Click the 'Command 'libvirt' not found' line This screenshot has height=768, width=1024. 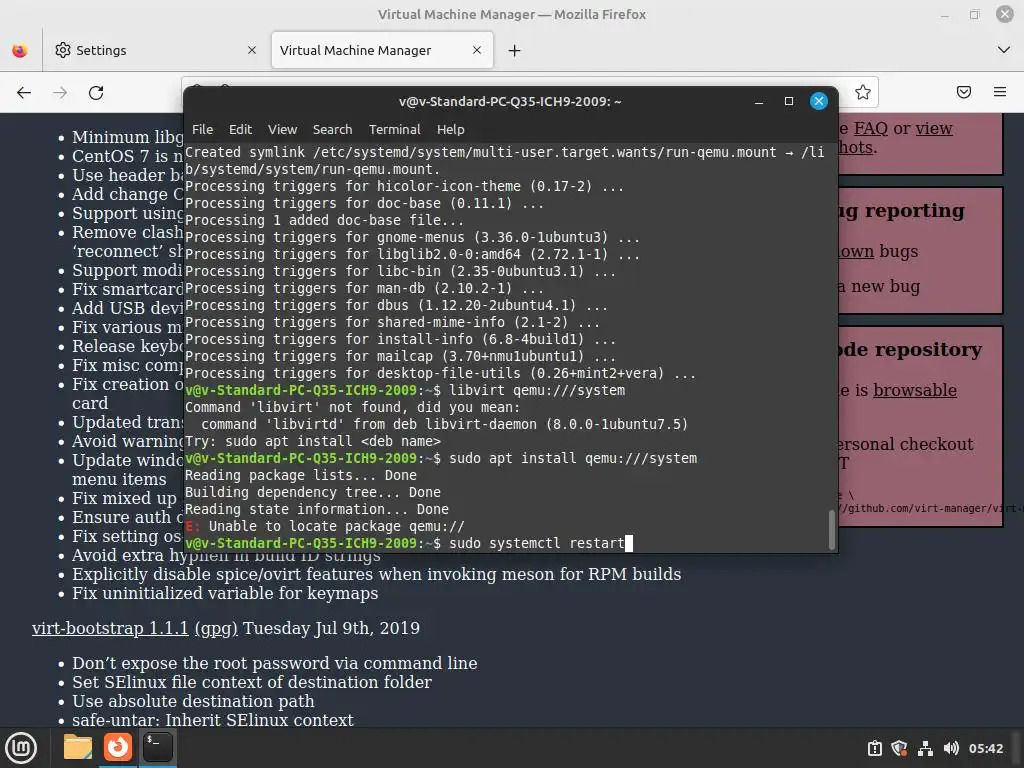coord(353,408)
